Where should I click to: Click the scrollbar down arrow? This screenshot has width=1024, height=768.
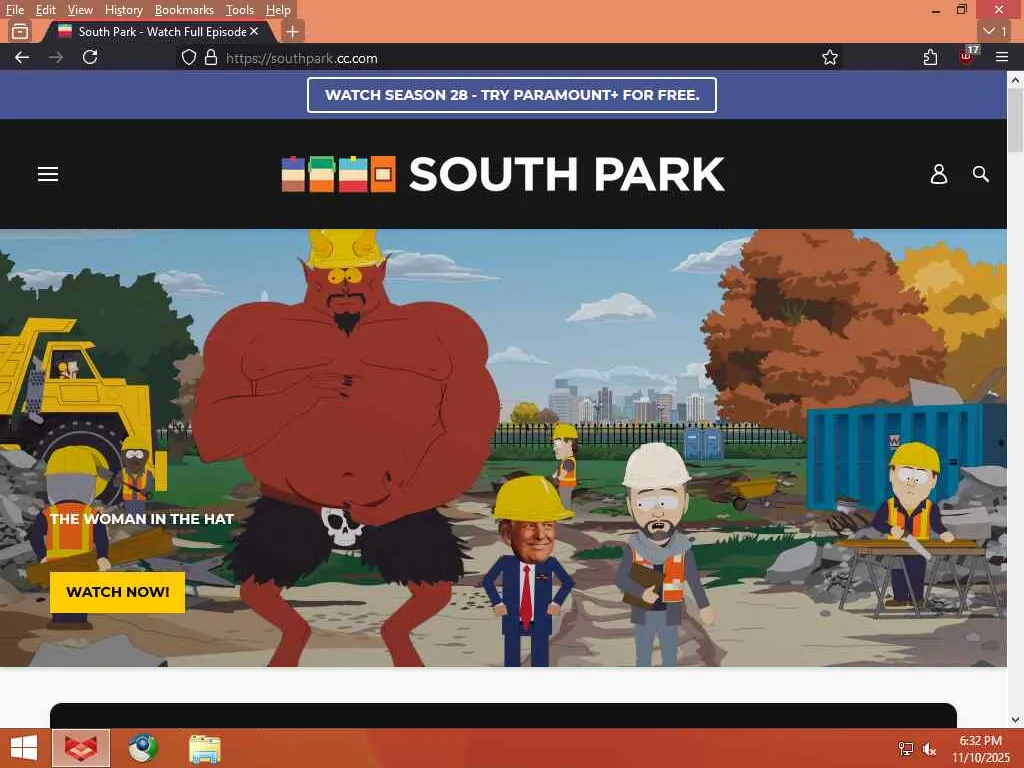coord(1015,720)
